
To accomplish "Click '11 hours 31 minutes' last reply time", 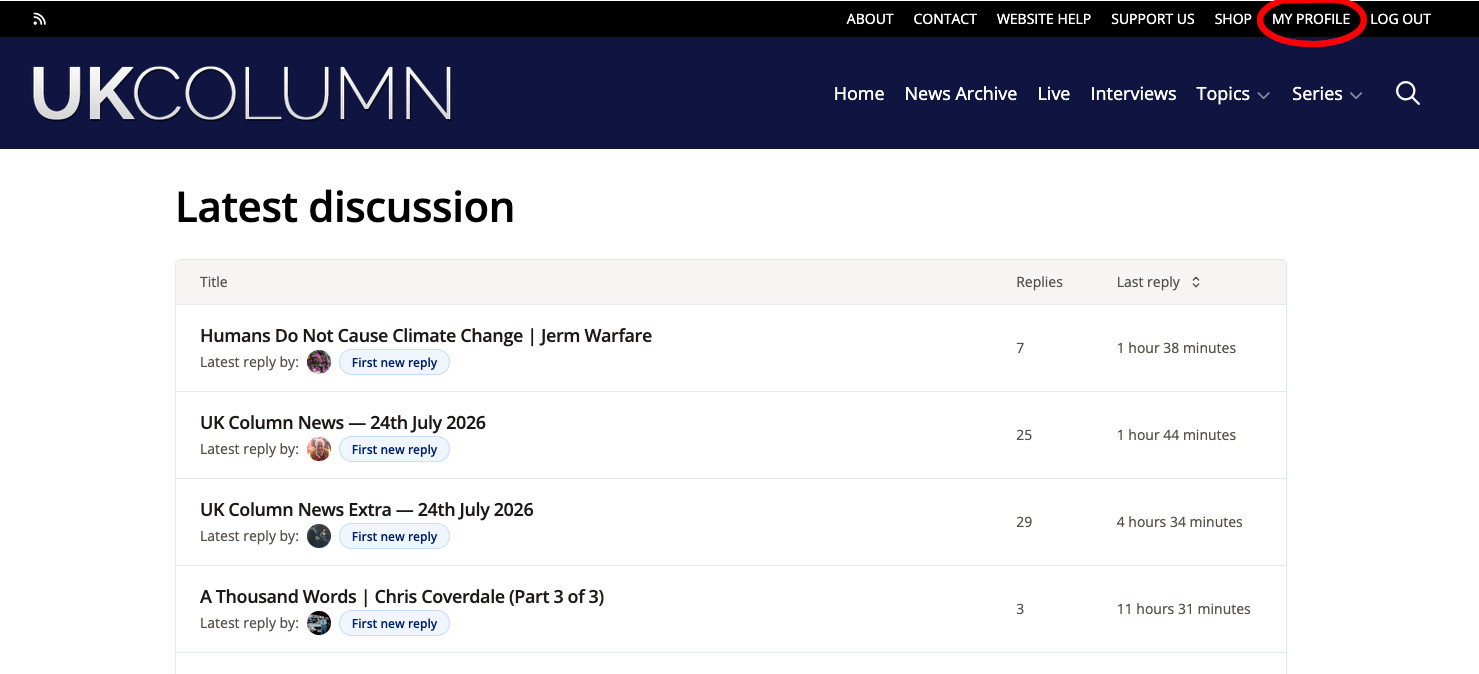I will pos(1184,609).
